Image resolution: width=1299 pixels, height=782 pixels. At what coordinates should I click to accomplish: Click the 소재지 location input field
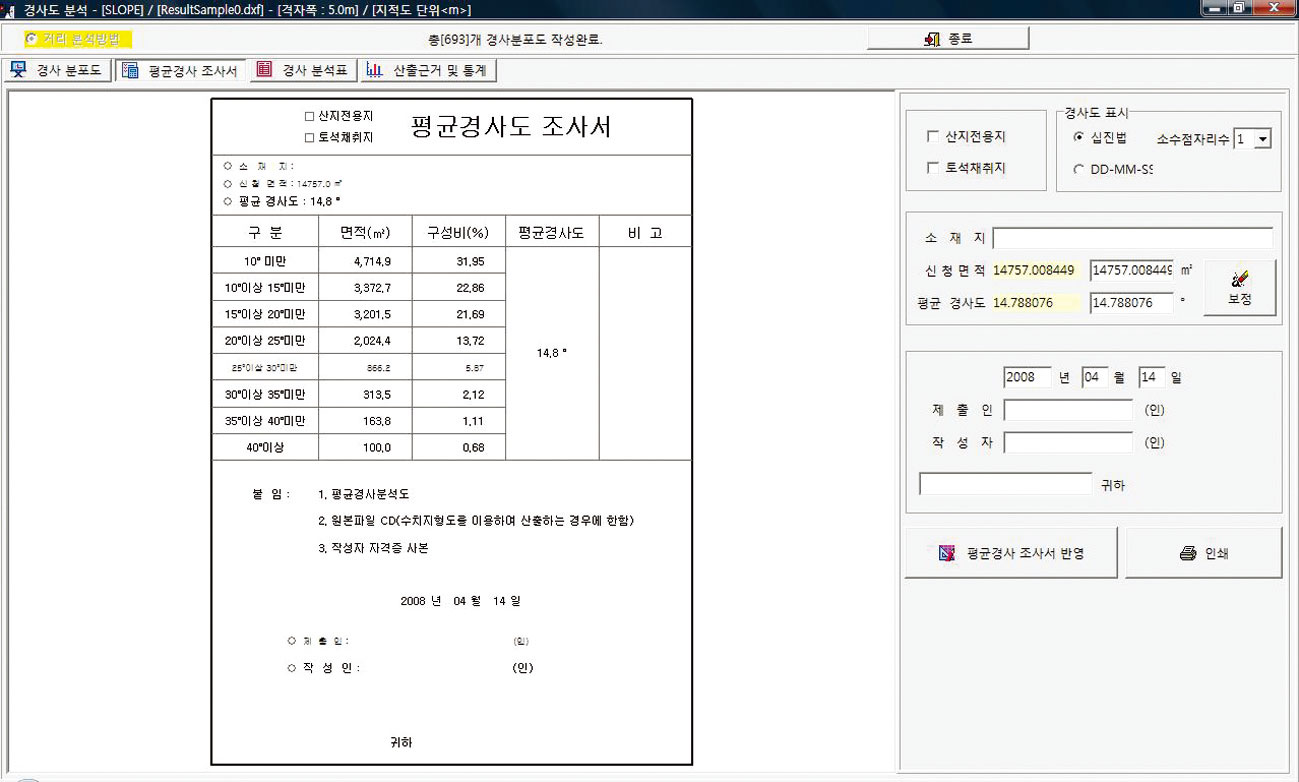[1132, 238]
